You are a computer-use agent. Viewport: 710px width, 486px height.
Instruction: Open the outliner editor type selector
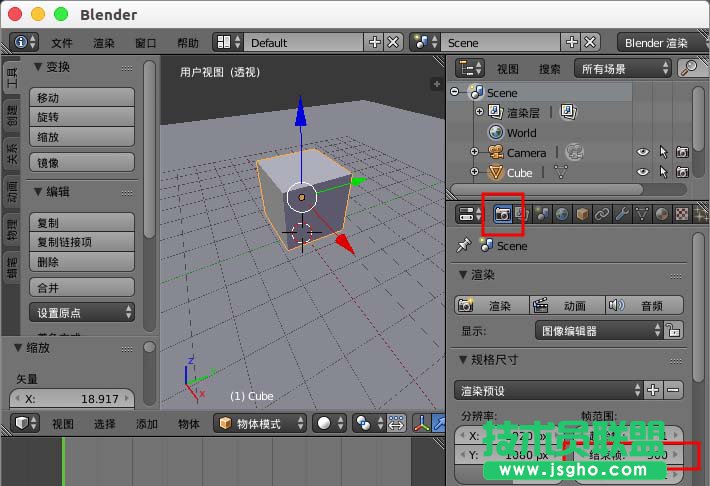click(470, 68)
